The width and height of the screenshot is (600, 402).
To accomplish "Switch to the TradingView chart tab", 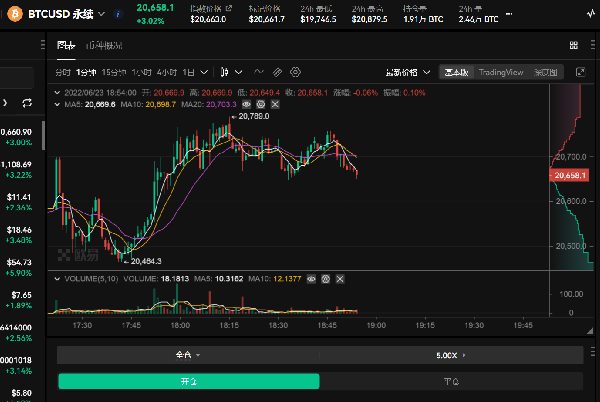I will coord(500,72).
